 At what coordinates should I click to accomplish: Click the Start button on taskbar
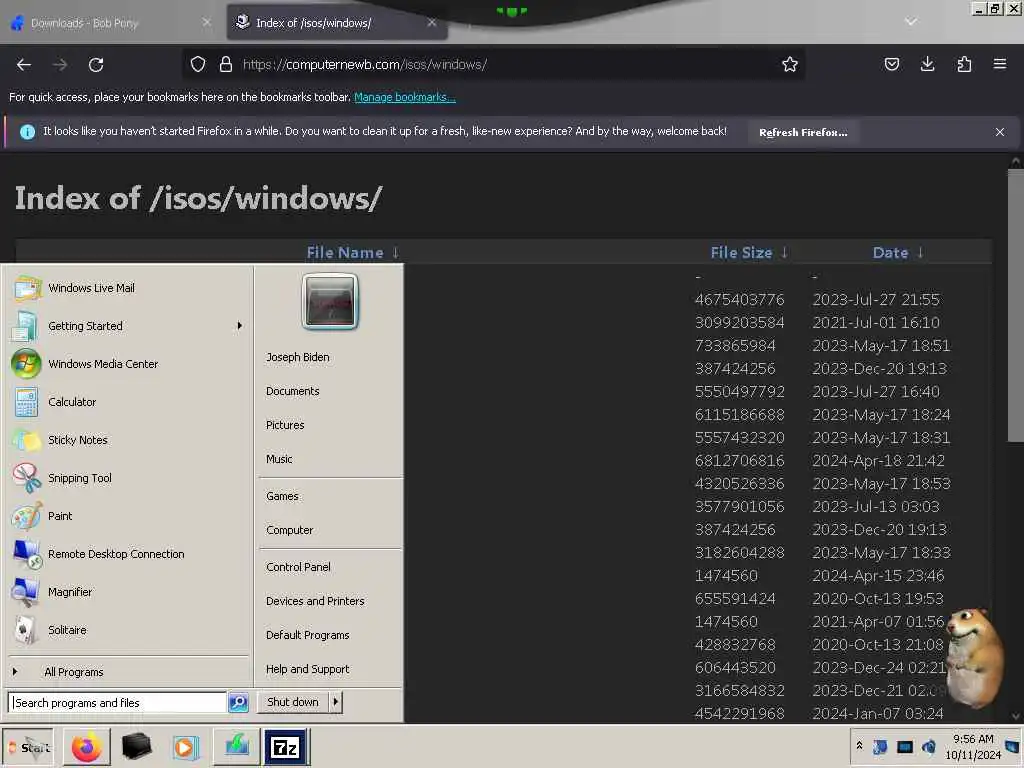coord(28,747)
